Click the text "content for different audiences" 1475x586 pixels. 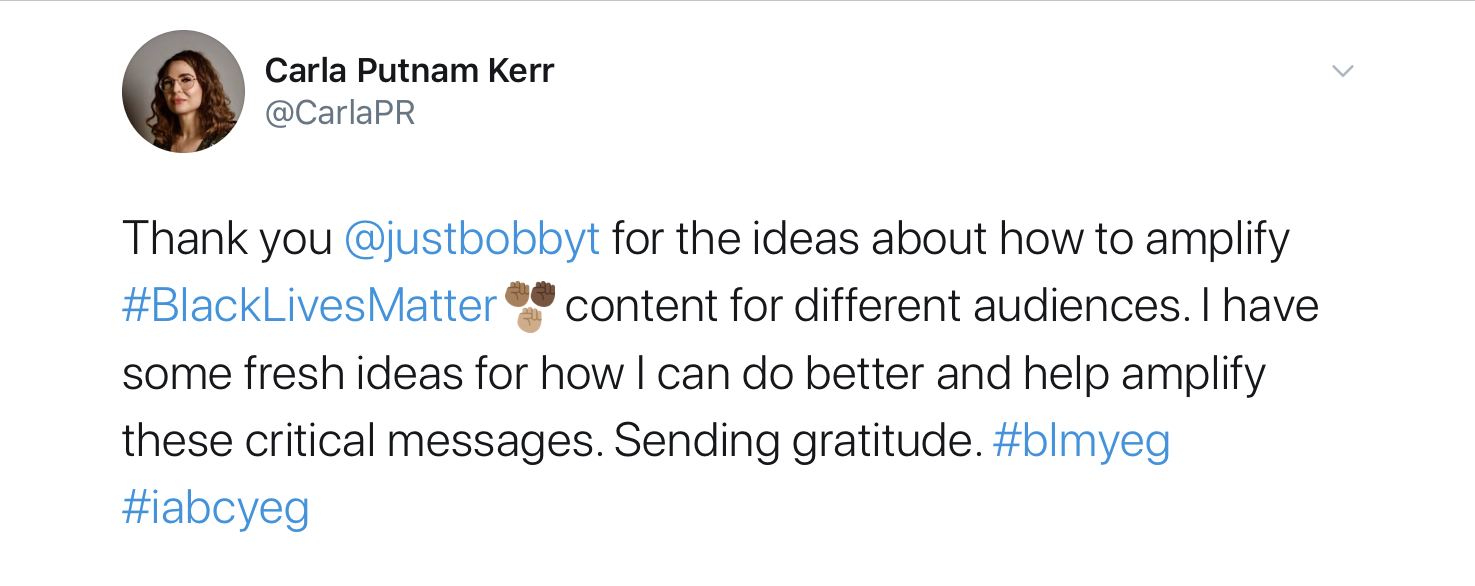[873, 307]
